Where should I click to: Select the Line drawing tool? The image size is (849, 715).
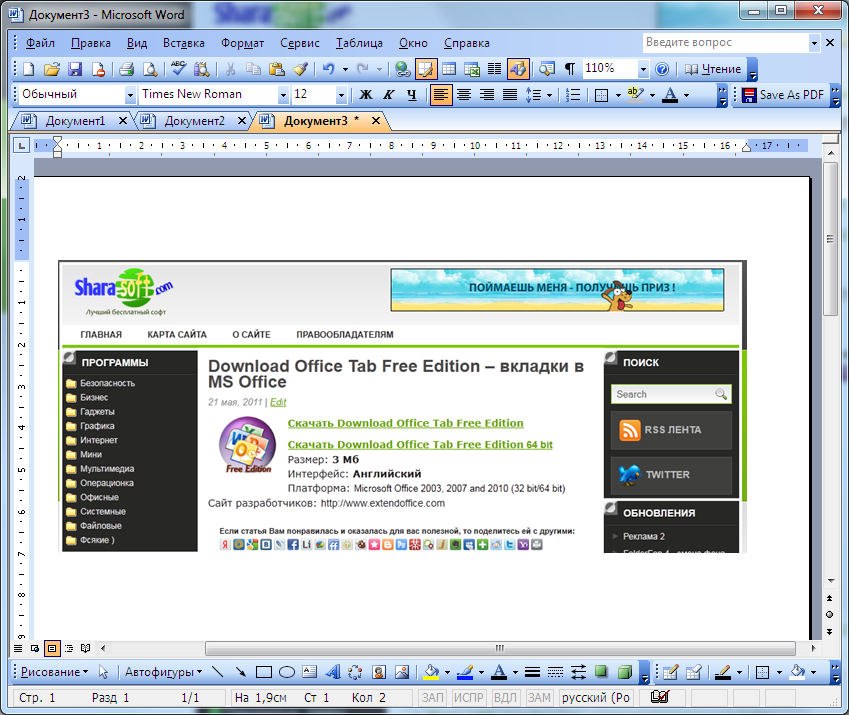[218, 672]
